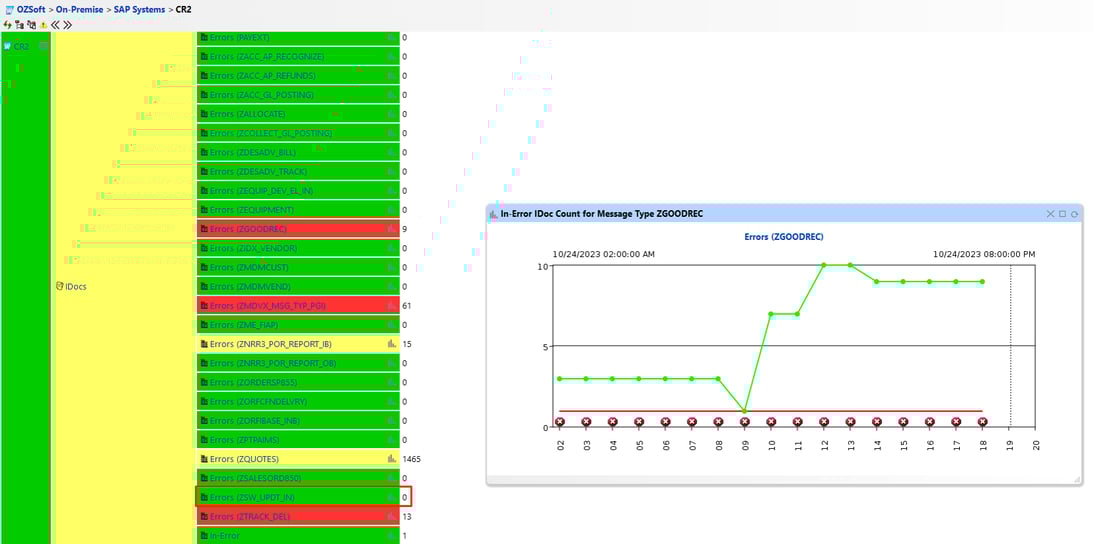The width and height of the screenshot is (1094, 544).
Task: Click the red alert marker at hour 09
Action: click(744, 422)
